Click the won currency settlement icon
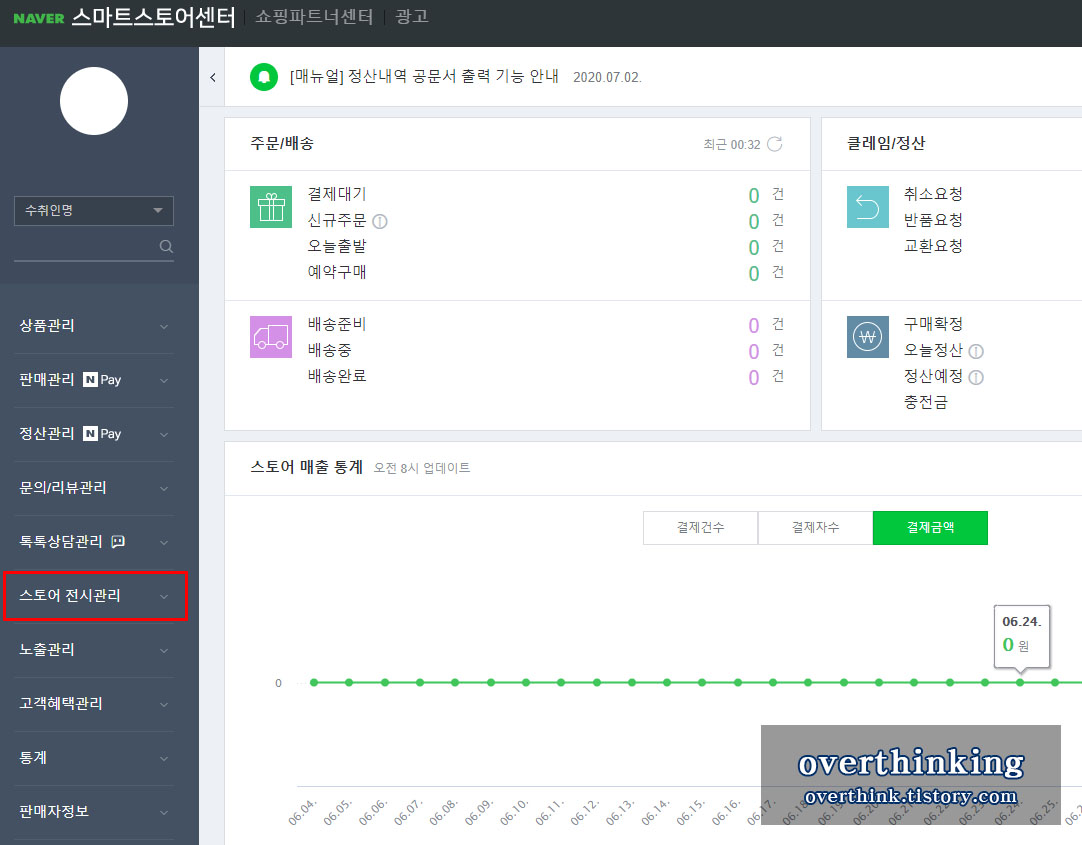Screen dimensions: 1082x845 867,337
